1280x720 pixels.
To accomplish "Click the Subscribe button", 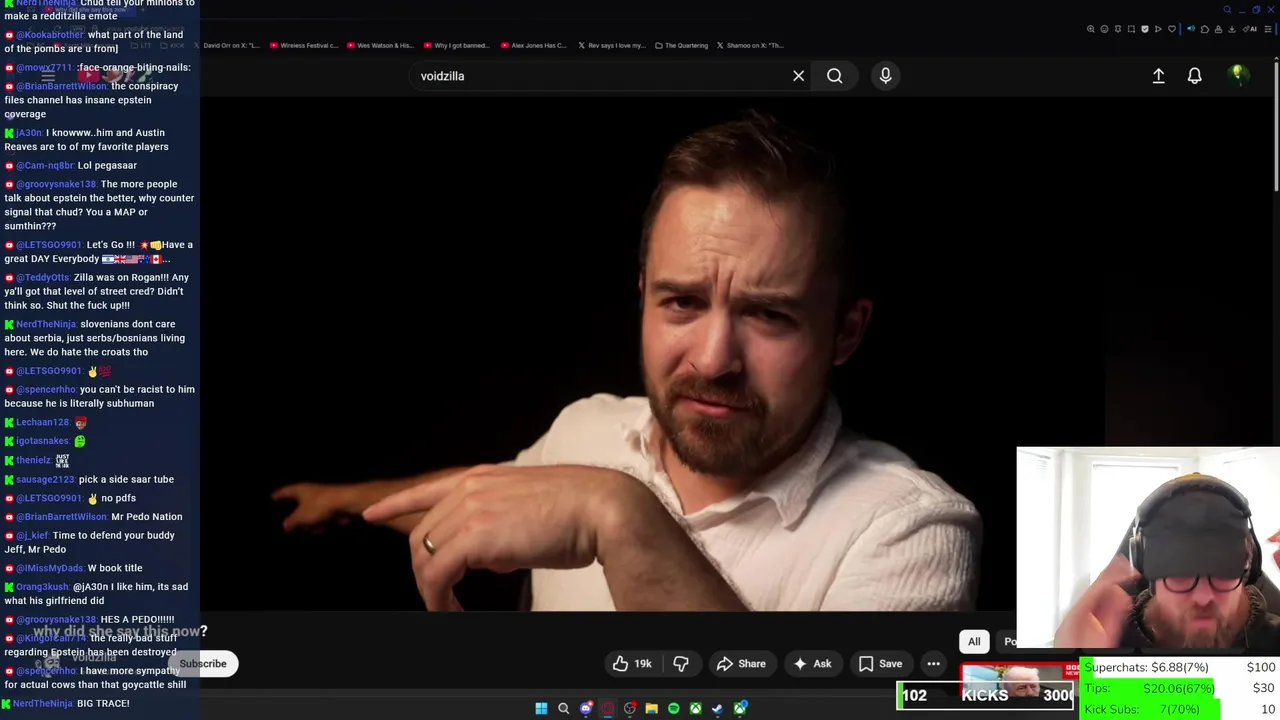I will [x=203, y=664].
